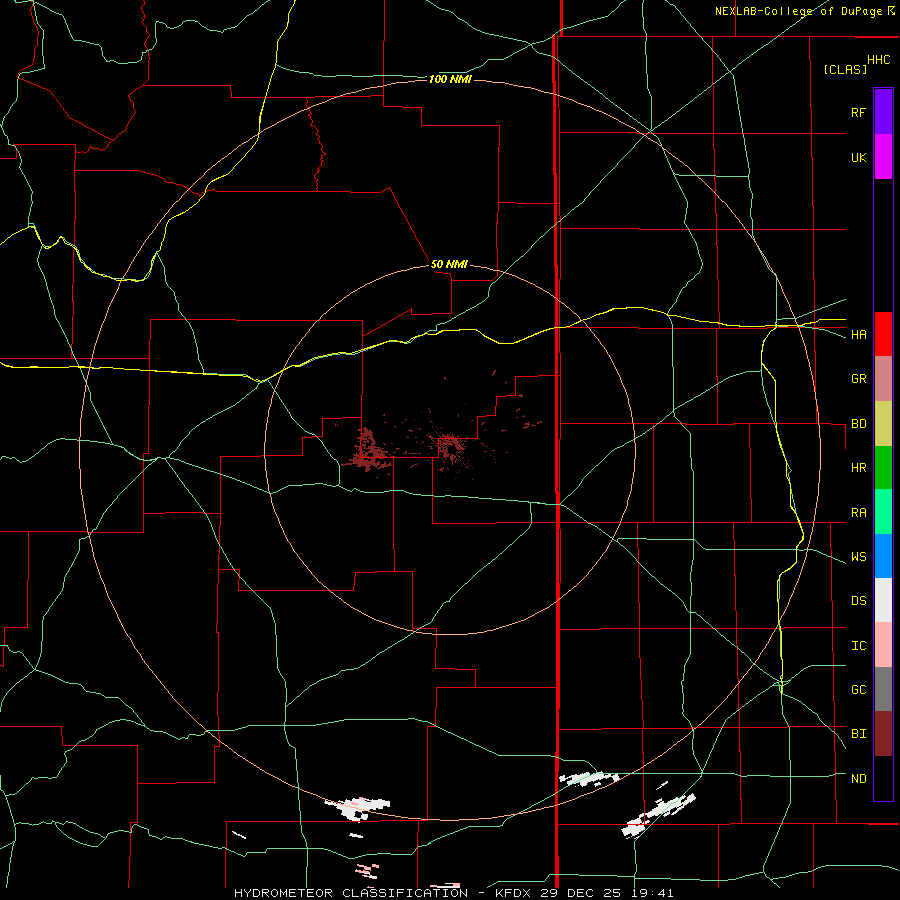The height and width of the screenshot is (900, 900).
Task: Click the 100 NMI range ring label
Action: (x=450, y=79)
